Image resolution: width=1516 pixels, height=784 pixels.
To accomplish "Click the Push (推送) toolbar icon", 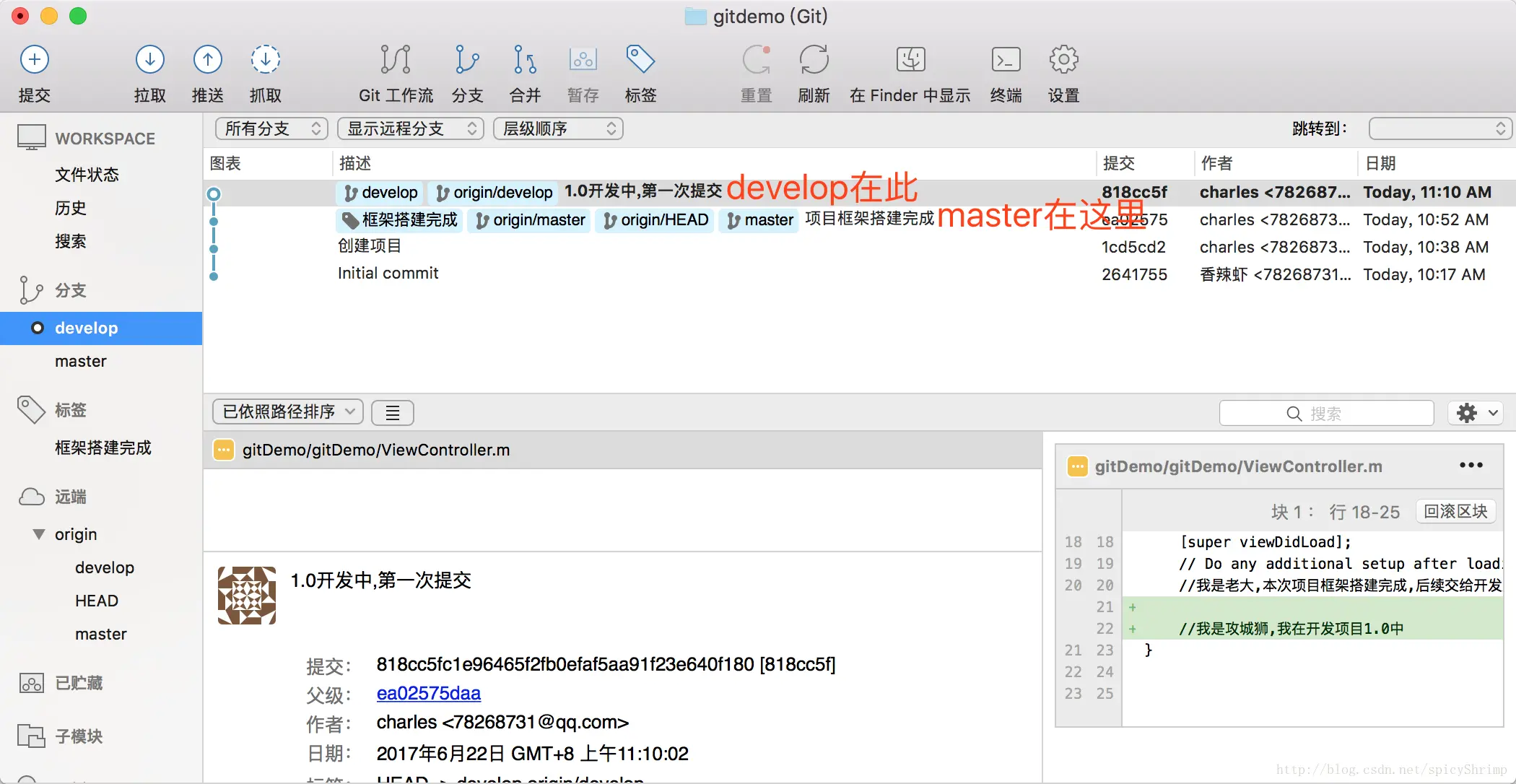I will click(x=207, y=60).
